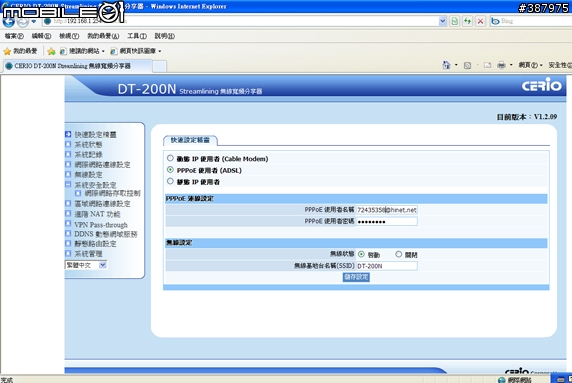Click the arrow icon beside 快速設定精靈
Viewport: 572px width, 383px height.
pos(68,134)
